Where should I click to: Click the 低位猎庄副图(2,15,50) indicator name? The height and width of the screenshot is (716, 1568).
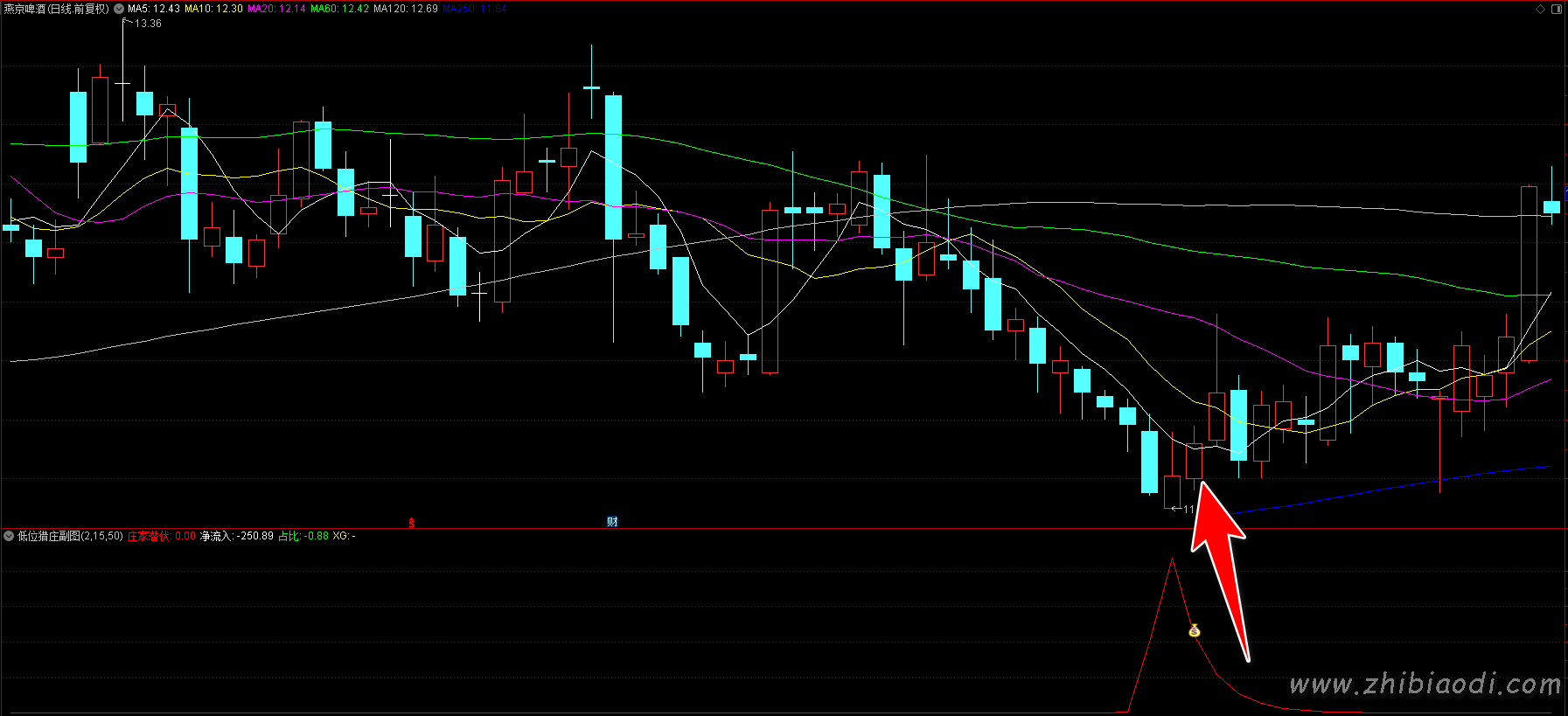point(70,536)
